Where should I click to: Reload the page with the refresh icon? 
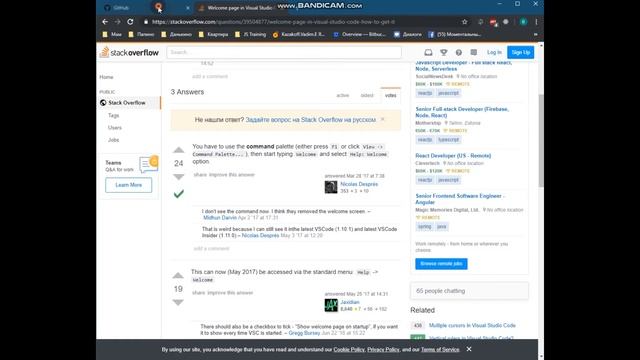(x=130, y=22)
